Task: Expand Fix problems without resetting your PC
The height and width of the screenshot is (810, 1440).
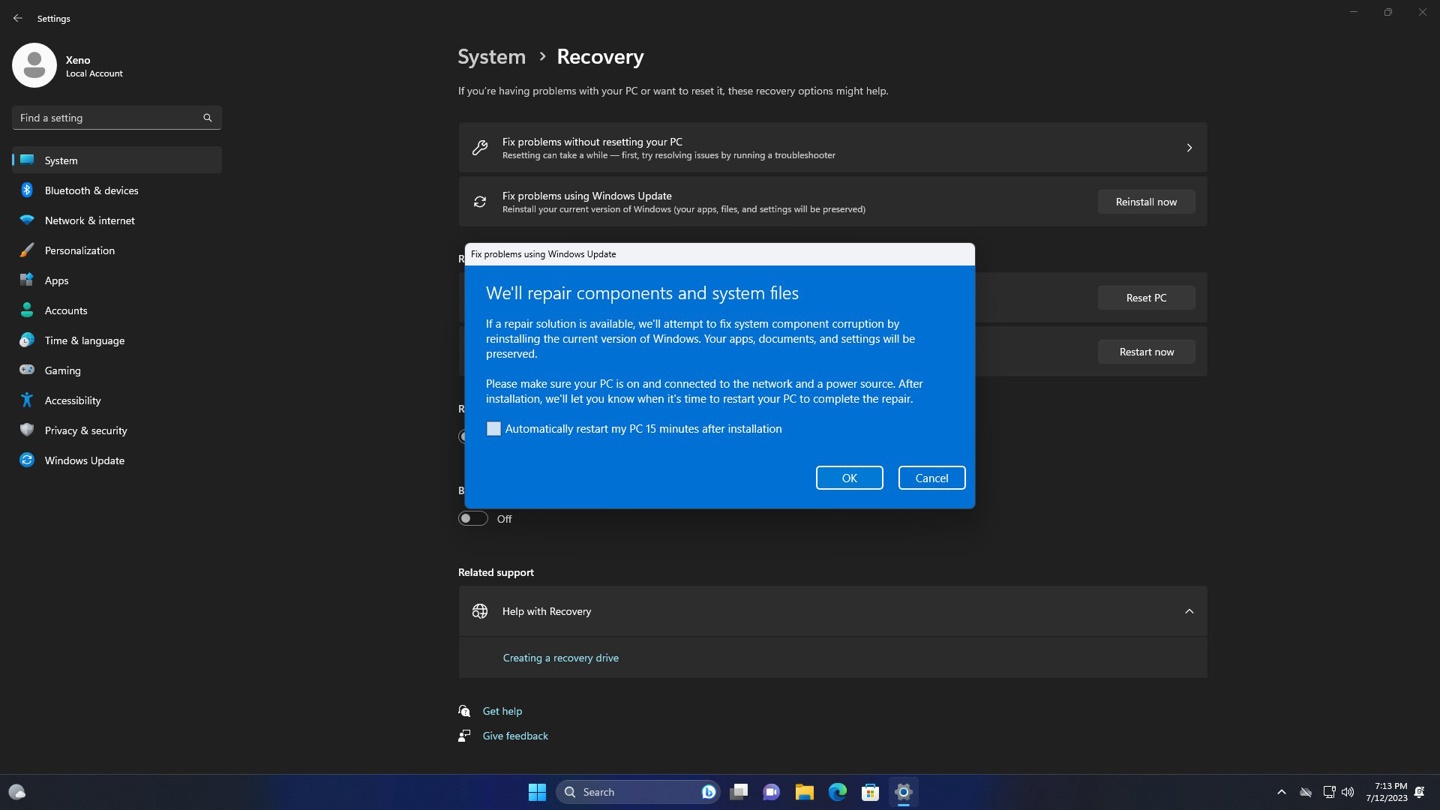Action: (x=1189, y=147)
